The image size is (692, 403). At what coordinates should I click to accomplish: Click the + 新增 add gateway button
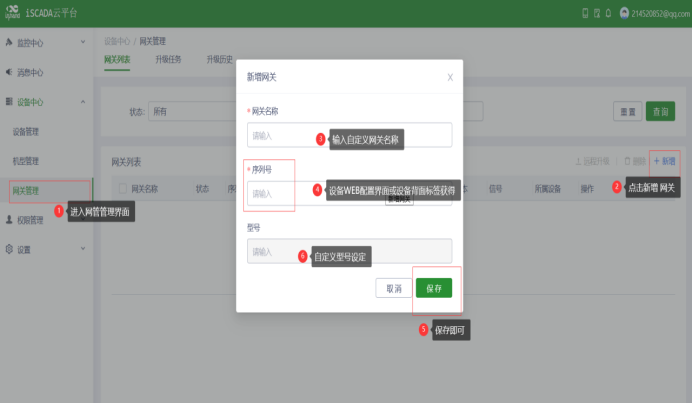pos(664,160)
